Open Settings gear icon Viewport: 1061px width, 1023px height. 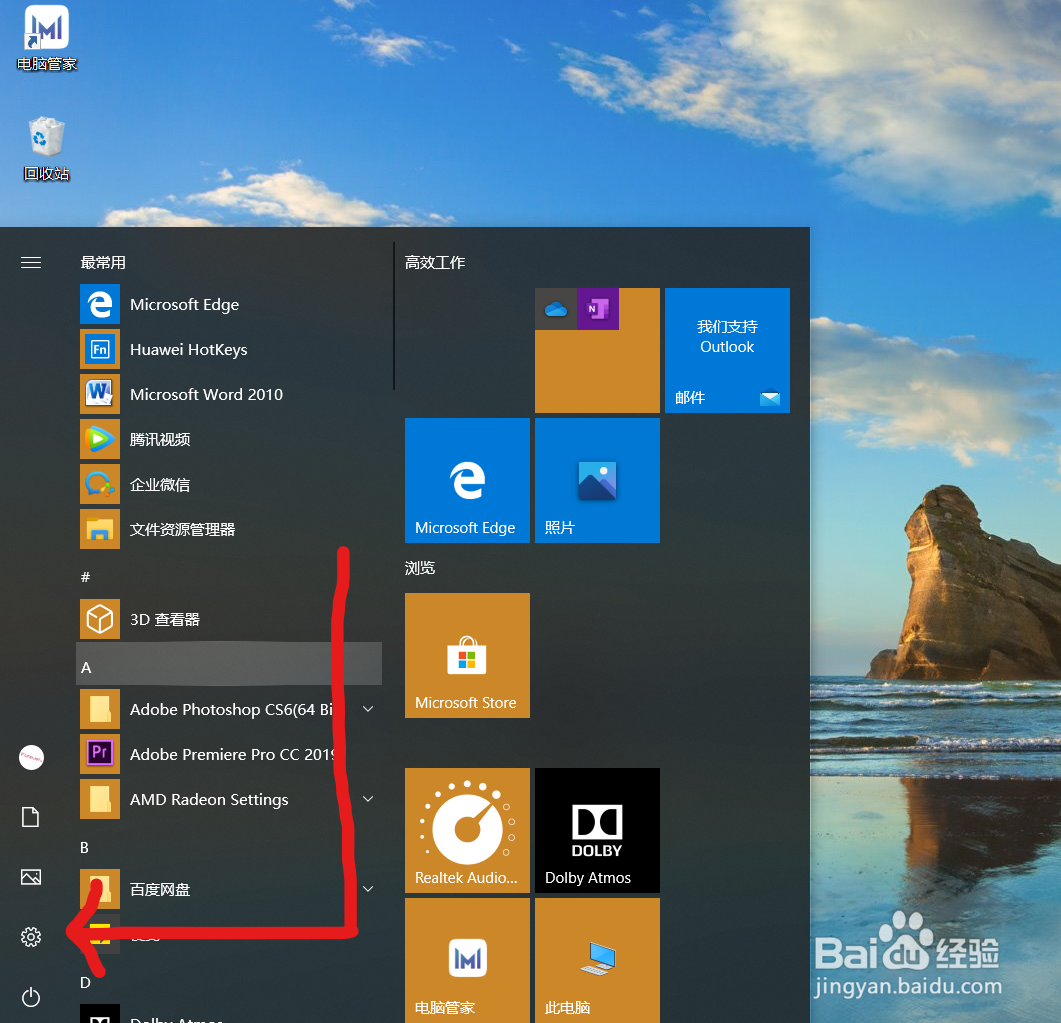click(30, 937)
